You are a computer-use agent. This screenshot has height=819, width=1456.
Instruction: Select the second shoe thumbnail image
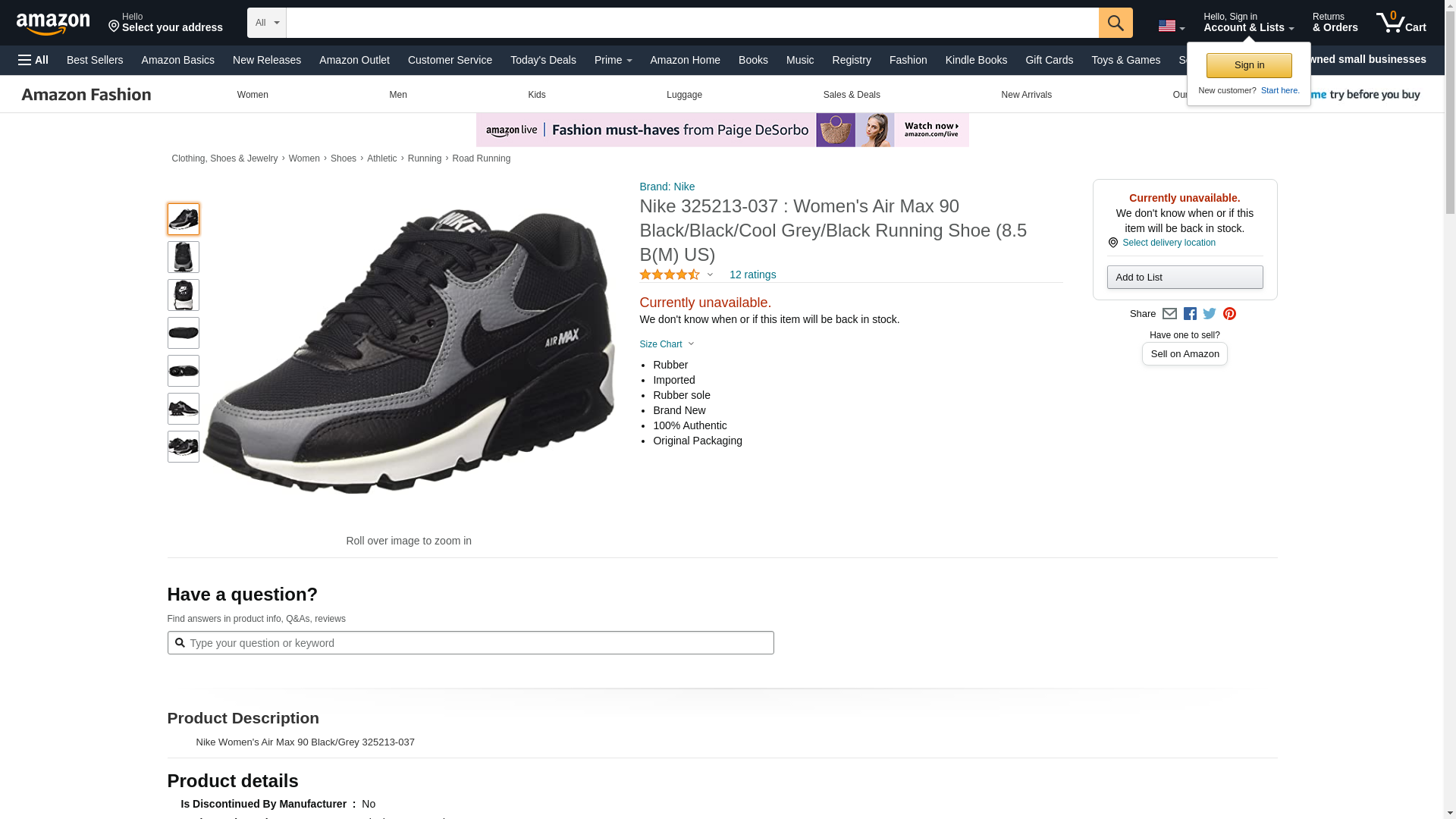pyautogui.click(x=183, y=257)
